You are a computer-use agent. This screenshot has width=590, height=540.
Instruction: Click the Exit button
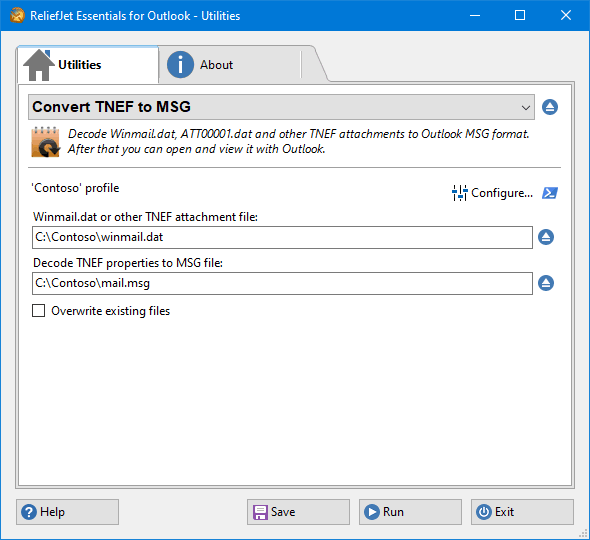click(522, 512)
